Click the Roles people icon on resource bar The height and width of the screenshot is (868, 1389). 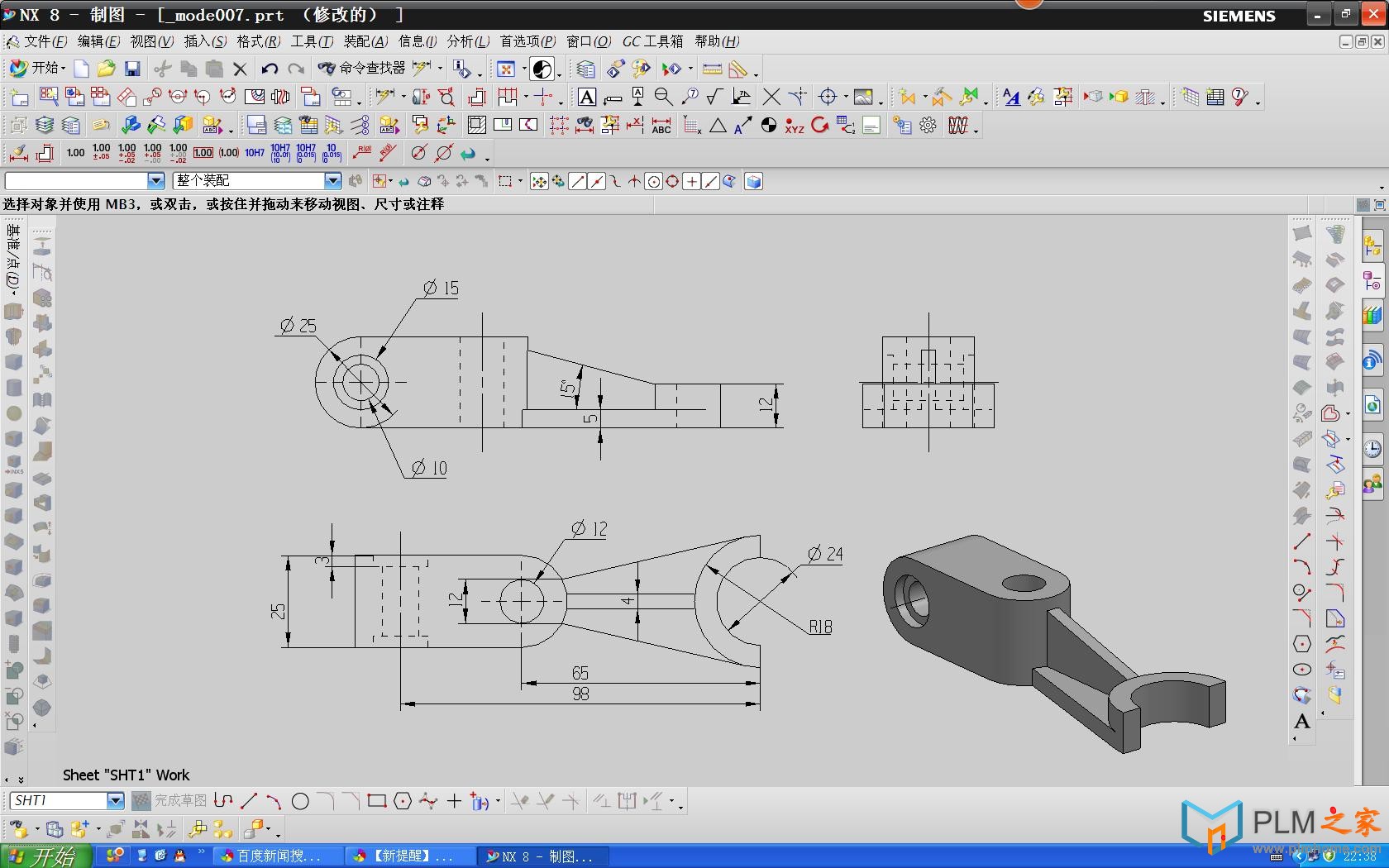[x=1372, y=484]
